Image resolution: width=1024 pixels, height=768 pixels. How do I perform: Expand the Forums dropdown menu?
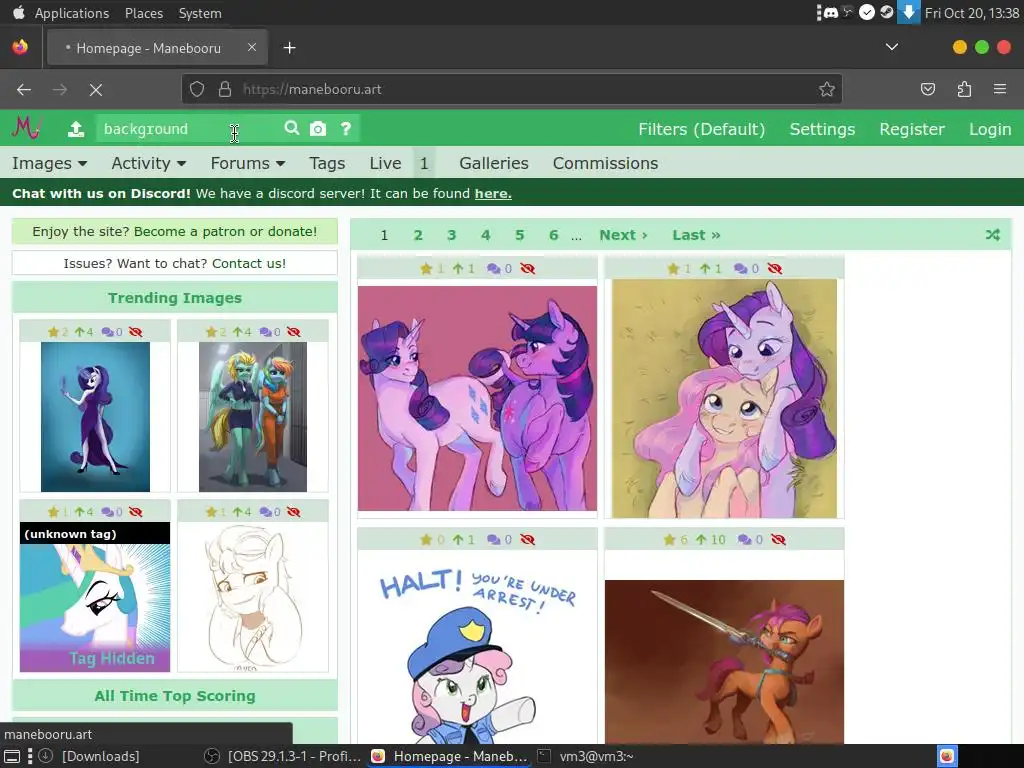tap(248, 163)
